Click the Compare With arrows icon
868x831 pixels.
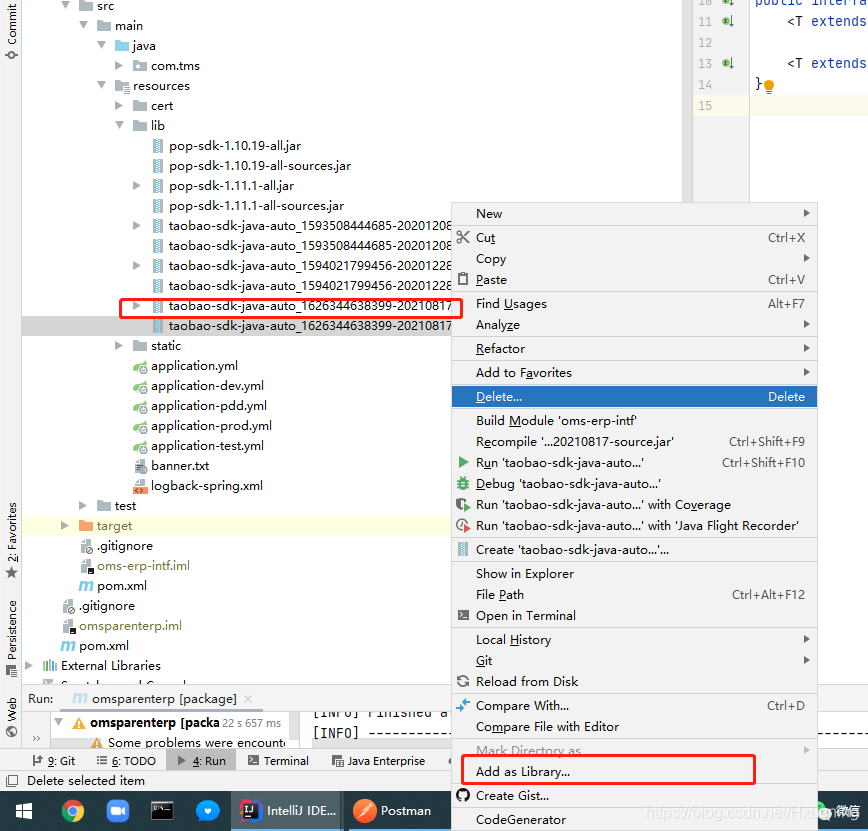pyautogui.click(x=463, y=705)
